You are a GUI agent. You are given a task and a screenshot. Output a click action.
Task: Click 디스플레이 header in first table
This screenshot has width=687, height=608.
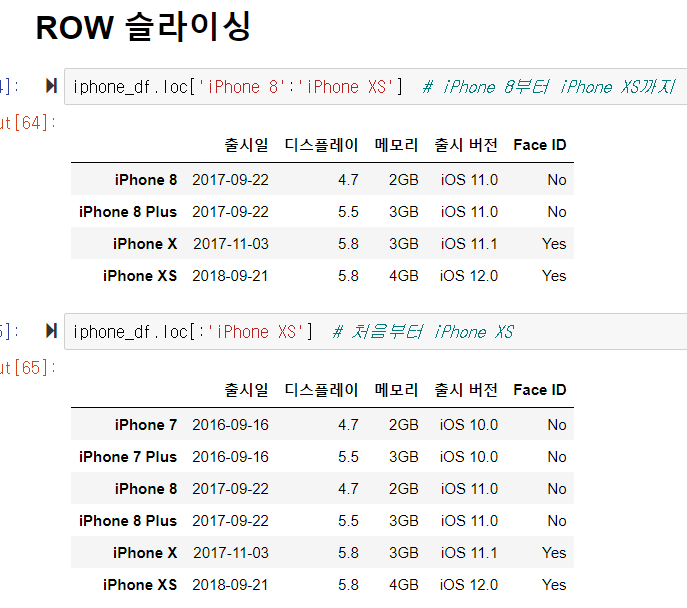(x=321, y=145)
